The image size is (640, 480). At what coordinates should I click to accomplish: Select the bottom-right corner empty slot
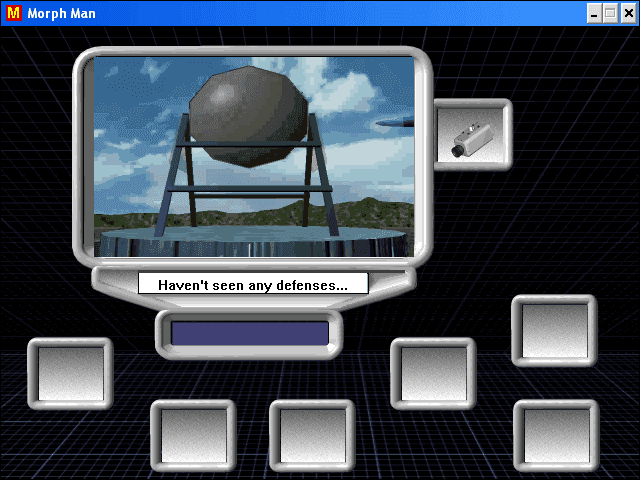[555, 436]
